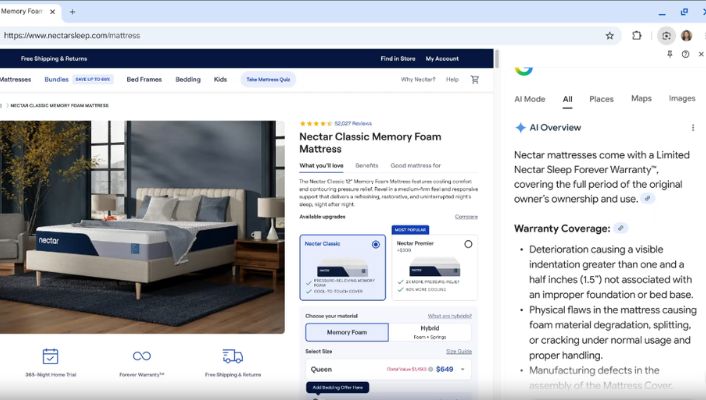This screenshot has width=706, height=400.
Task: Open the Chrome profile avatar
Action: pos(686,35)
